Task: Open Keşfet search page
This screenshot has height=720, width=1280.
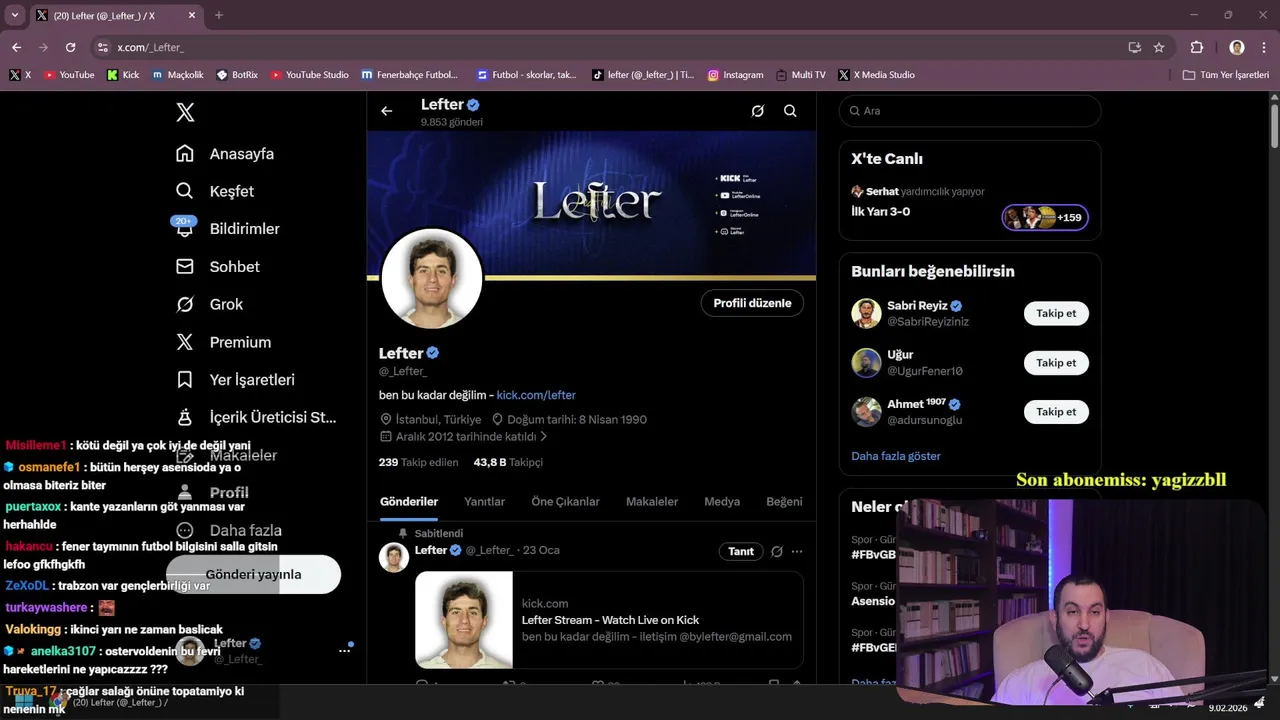Action: tap(215, 191)
